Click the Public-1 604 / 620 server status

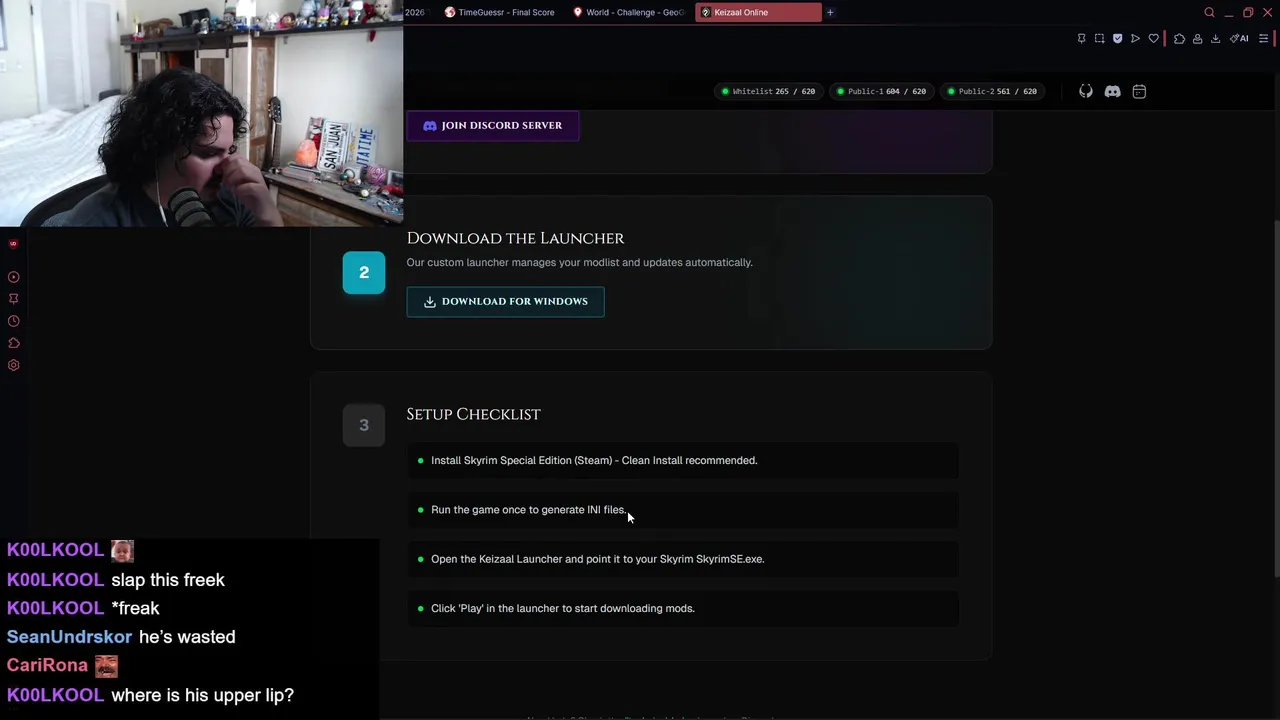click(881, 91)
